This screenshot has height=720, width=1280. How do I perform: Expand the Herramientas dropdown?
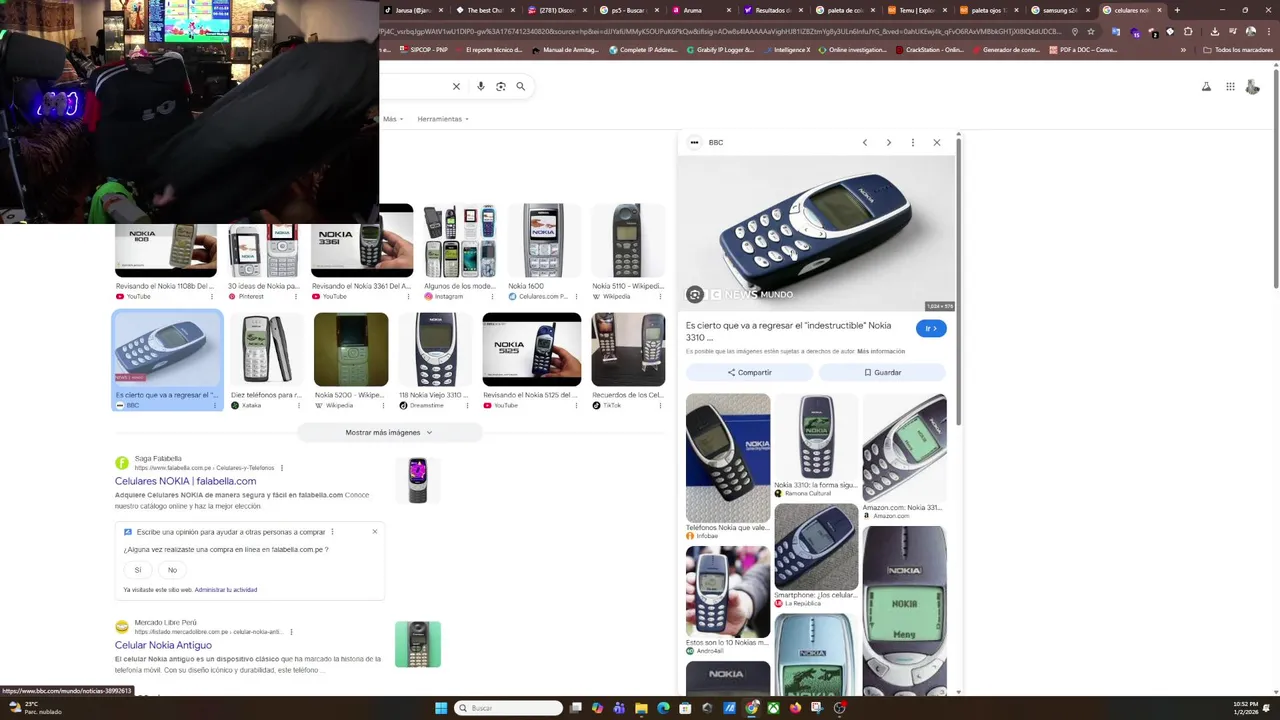tap(443, 119)
